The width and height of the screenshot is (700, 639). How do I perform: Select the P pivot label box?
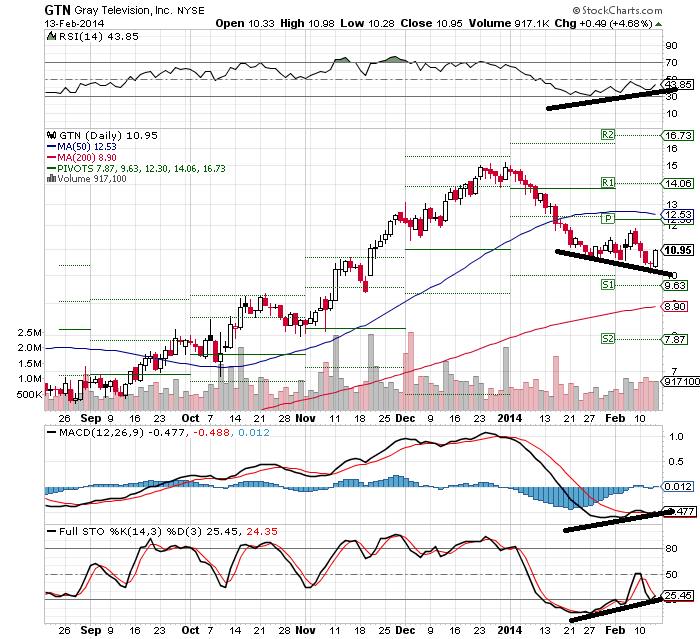pos(608,218)
